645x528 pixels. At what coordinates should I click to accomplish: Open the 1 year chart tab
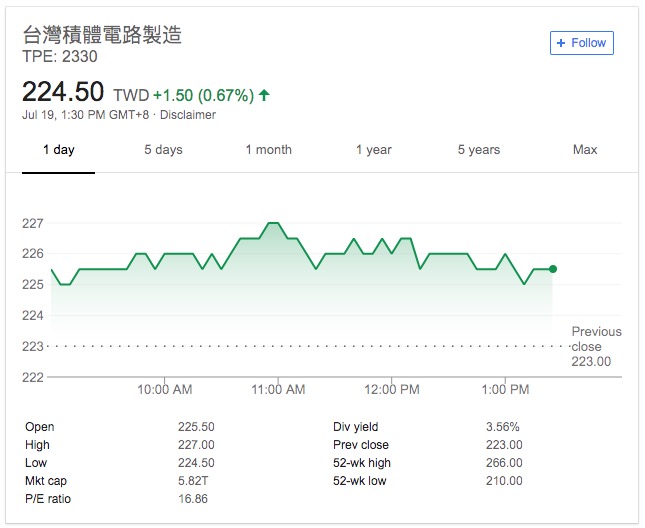click(374, 150)
